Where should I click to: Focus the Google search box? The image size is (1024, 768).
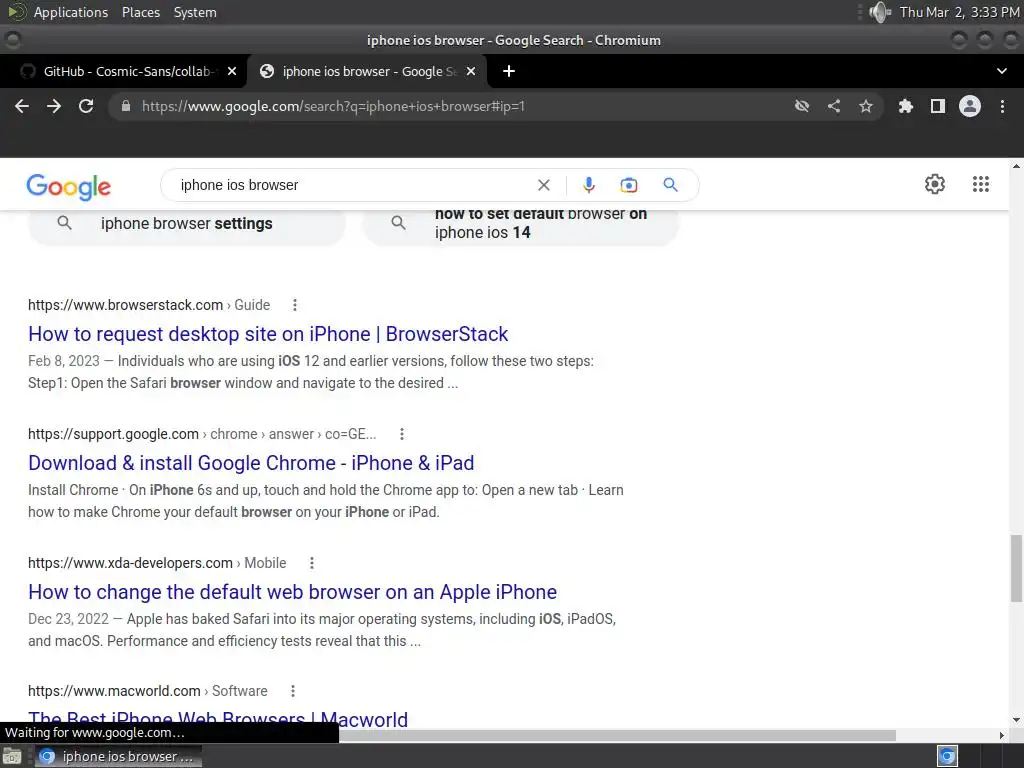coord(353,185)
